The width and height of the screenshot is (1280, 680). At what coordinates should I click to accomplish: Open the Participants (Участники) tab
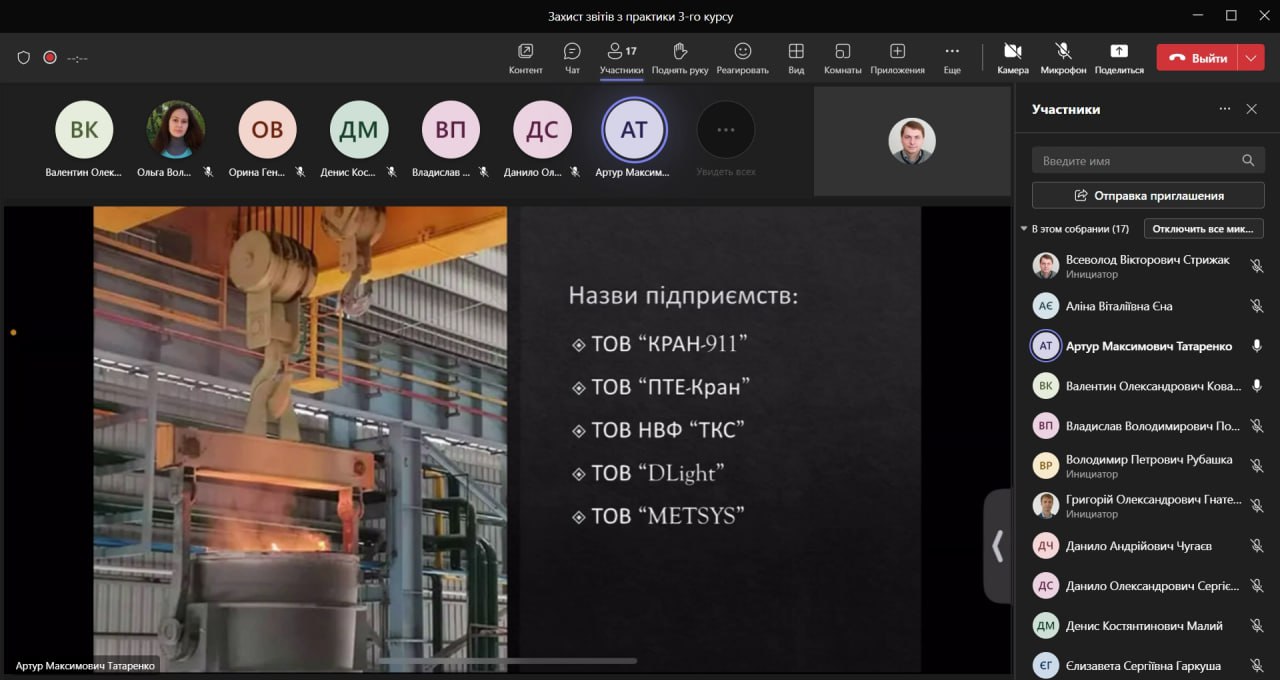click(621, 57)
